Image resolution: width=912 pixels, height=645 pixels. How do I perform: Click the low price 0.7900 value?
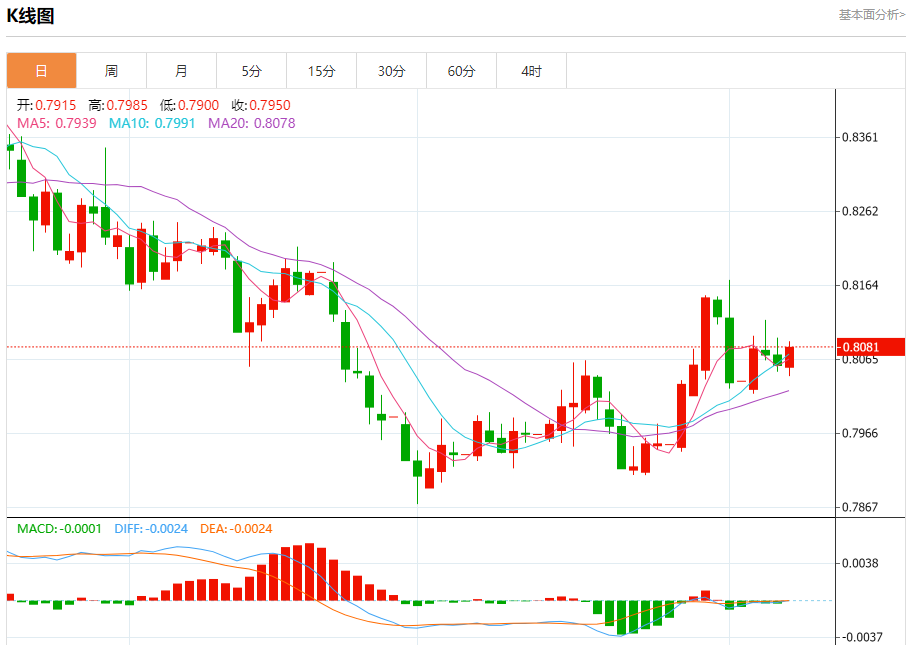point(198,105)
